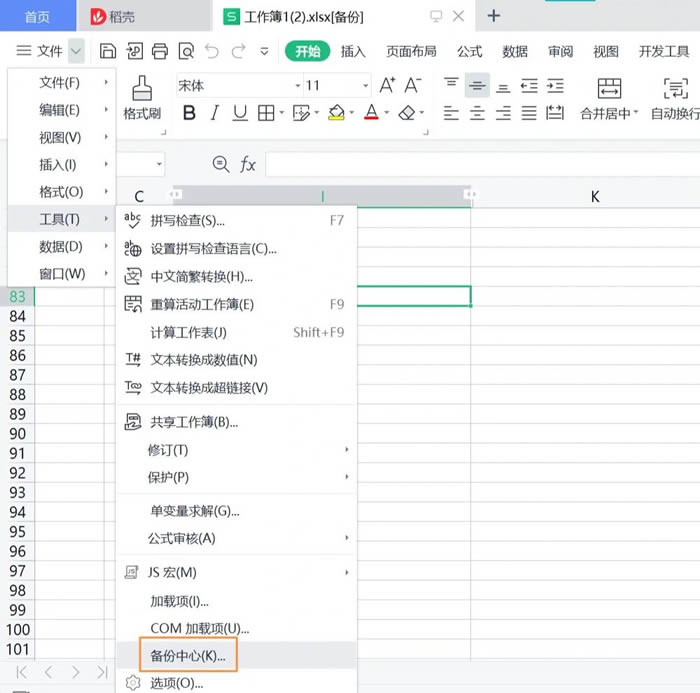Click the Redo arrow

tap(238, 51)
